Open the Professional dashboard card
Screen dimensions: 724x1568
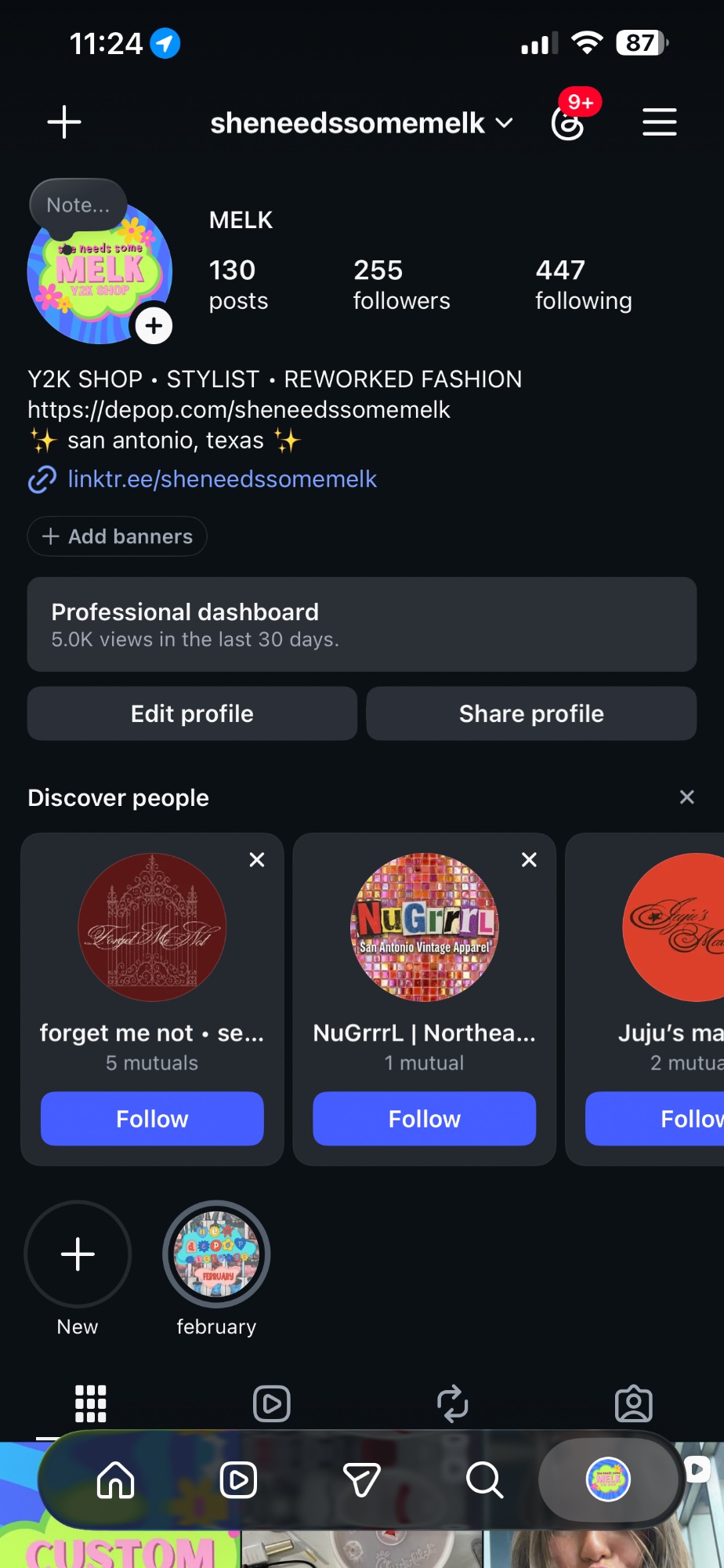click(x=362, y=624)
